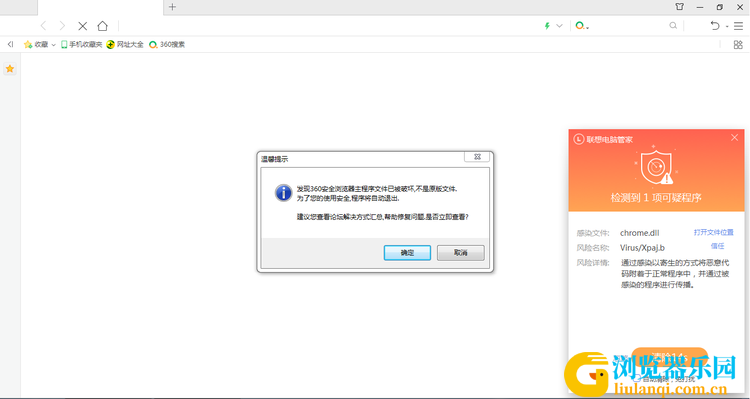Screen dimensions: 750x399
Task: Click the green lightning speed-mode icon
Action: tap(547, 26)
